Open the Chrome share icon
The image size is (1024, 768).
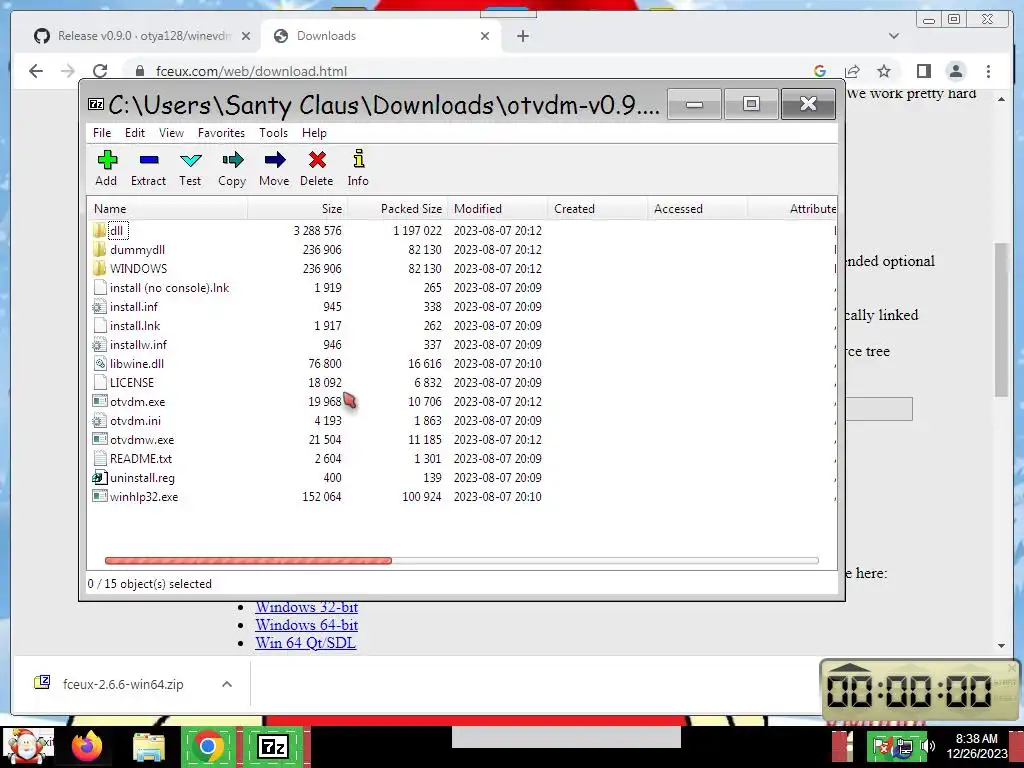[x=852, y=71]
